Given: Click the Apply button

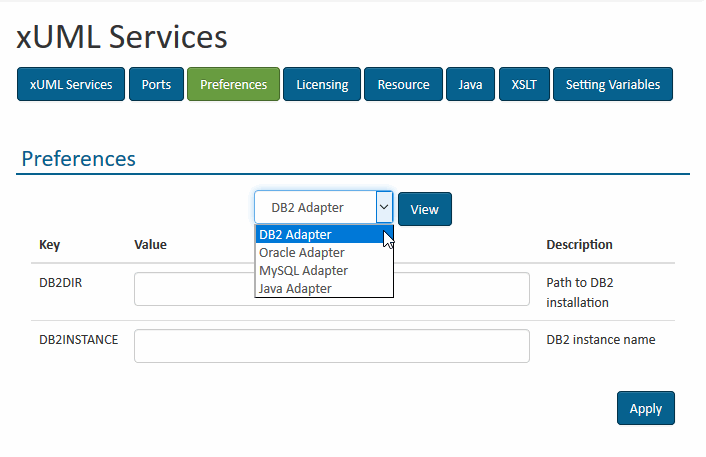Looking at the screenshot, I should point(645,408).
